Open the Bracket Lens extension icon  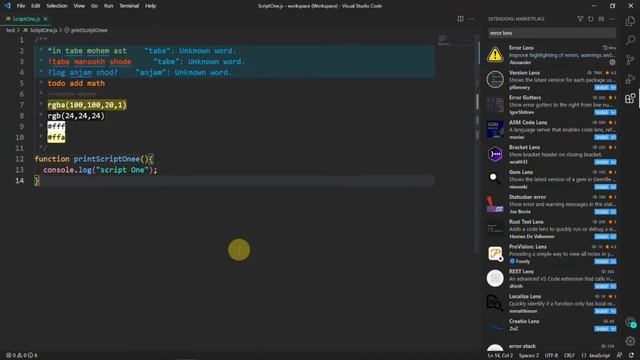[495, 154]
